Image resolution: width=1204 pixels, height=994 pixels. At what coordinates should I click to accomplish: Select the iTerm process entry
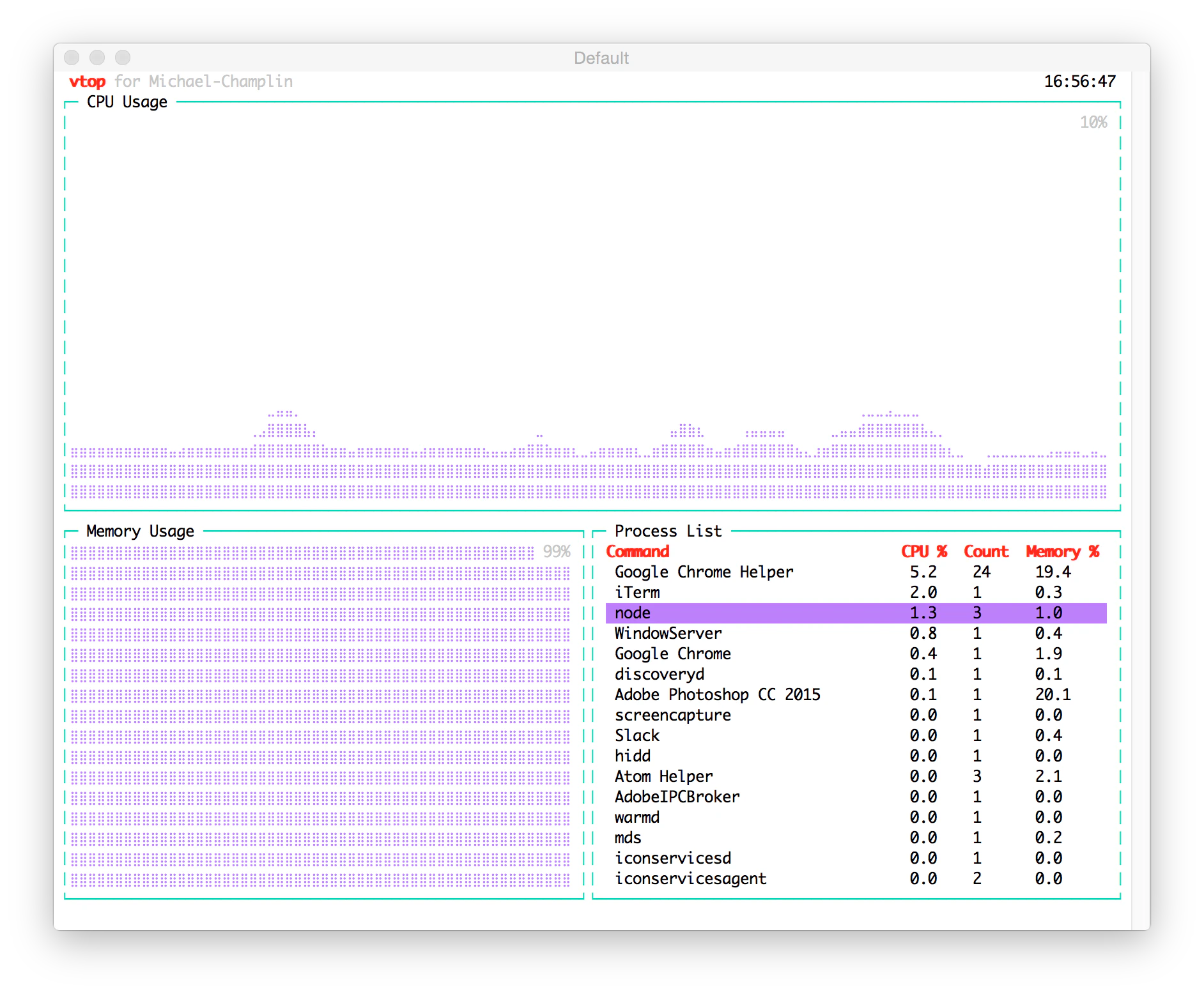click(637, 592)
